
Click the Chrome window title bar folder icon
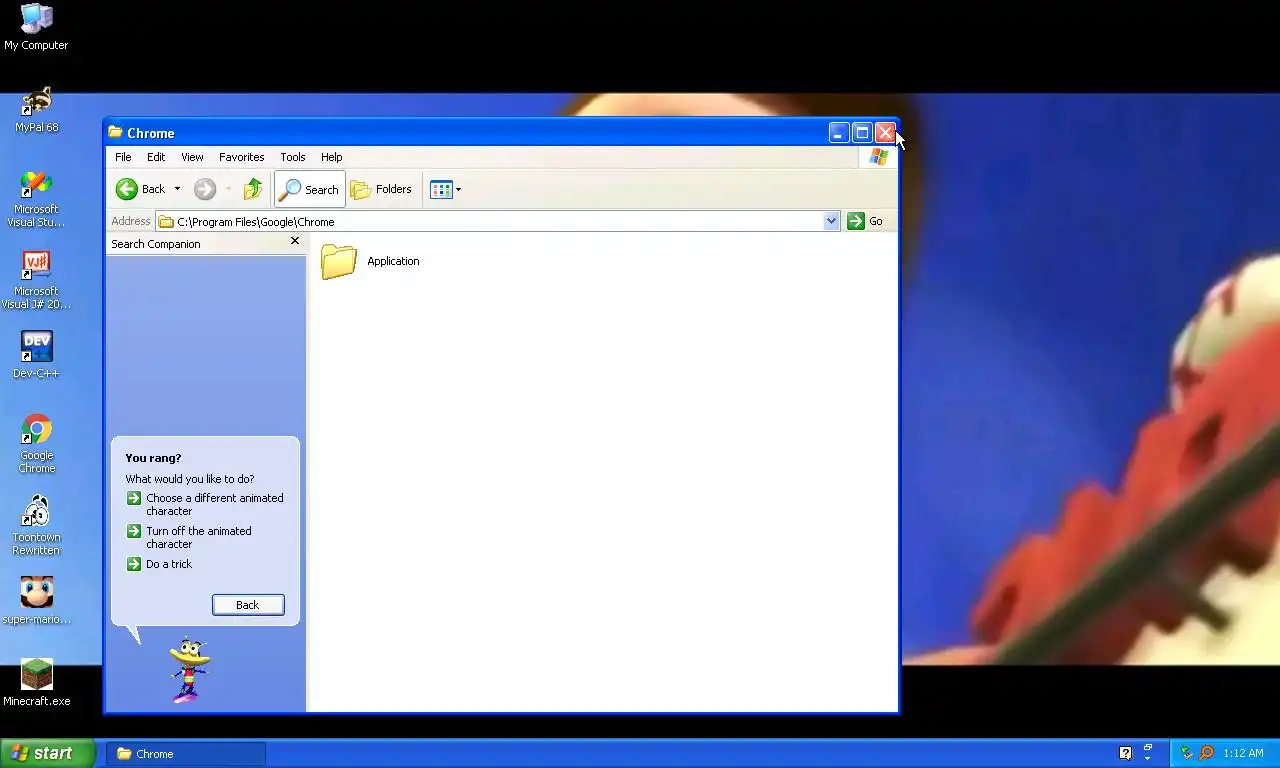116,132
